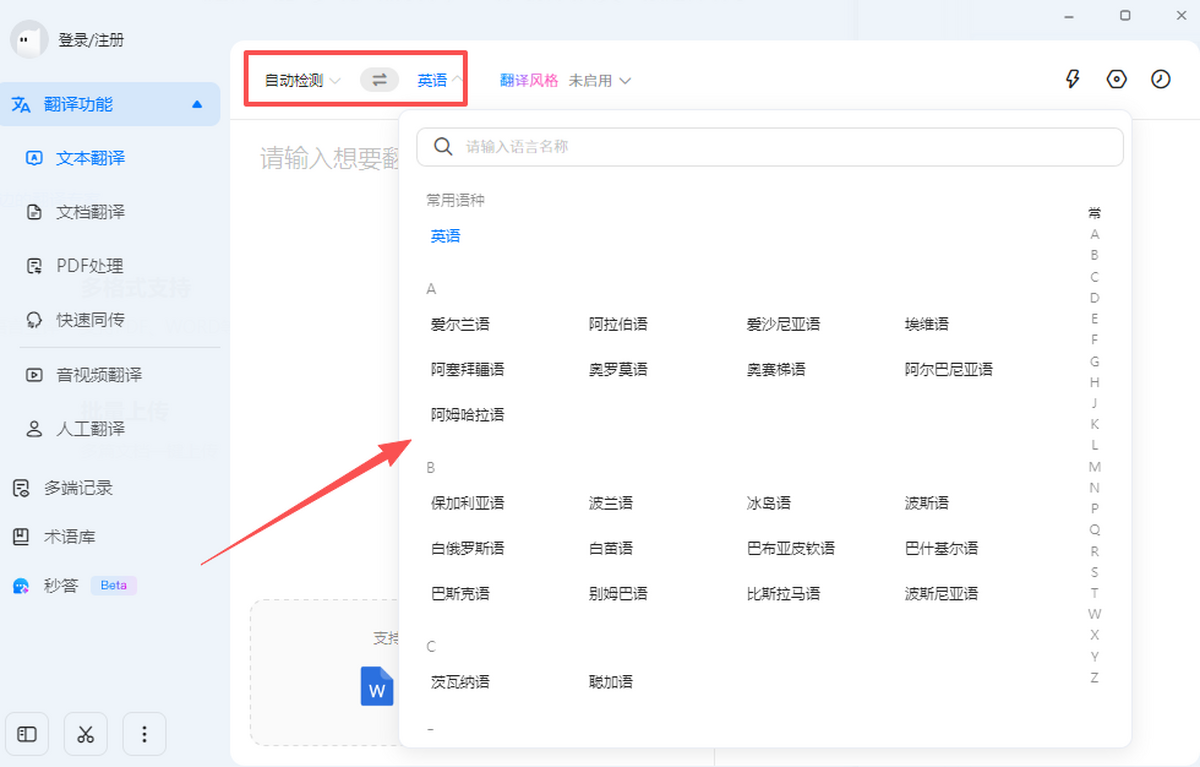Click the lightning bolt quick icon
This screenshot has width=1200, height=767.
click(x=1073, y=79)
